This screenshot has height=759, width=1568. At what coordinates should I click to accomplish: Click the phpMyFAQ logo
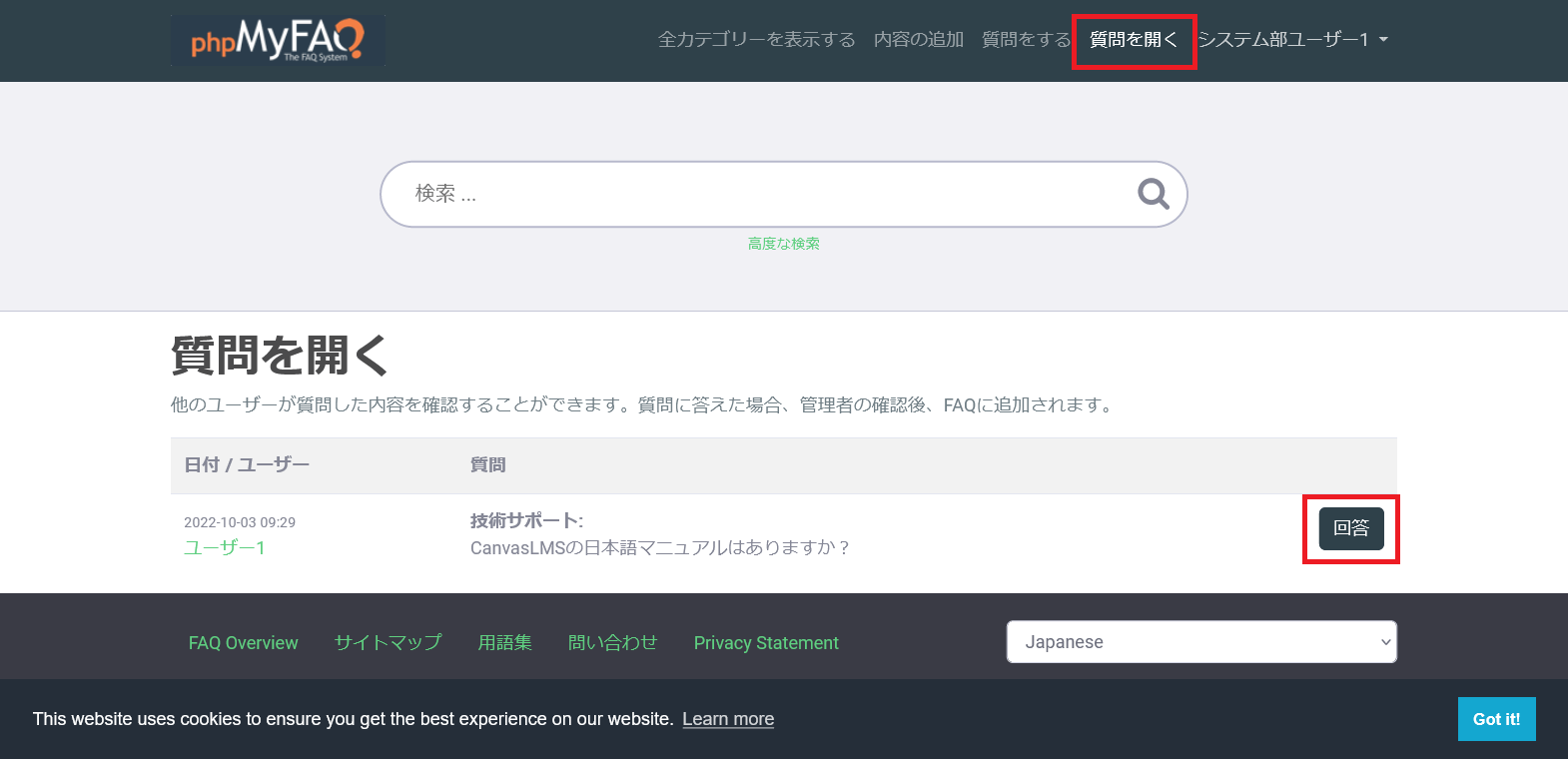click(x=278, y=40)
